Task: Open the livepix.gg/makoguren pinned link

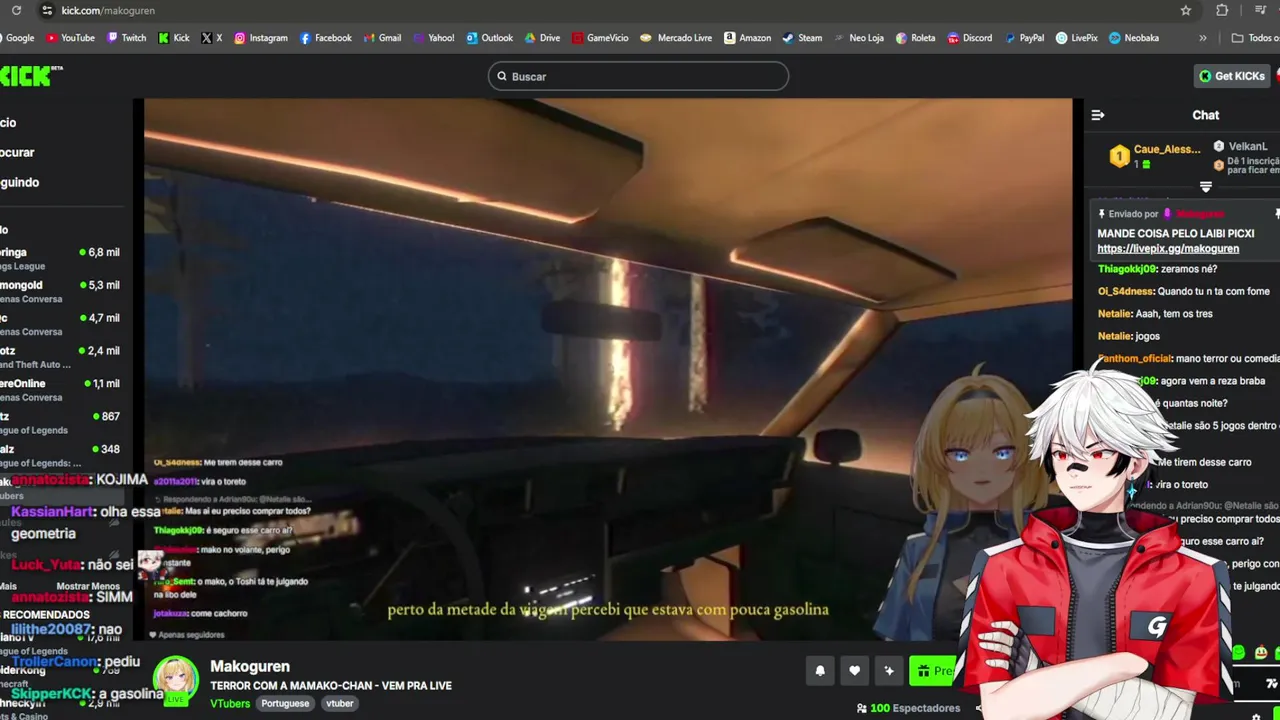Action: (x=1168, y=249)
